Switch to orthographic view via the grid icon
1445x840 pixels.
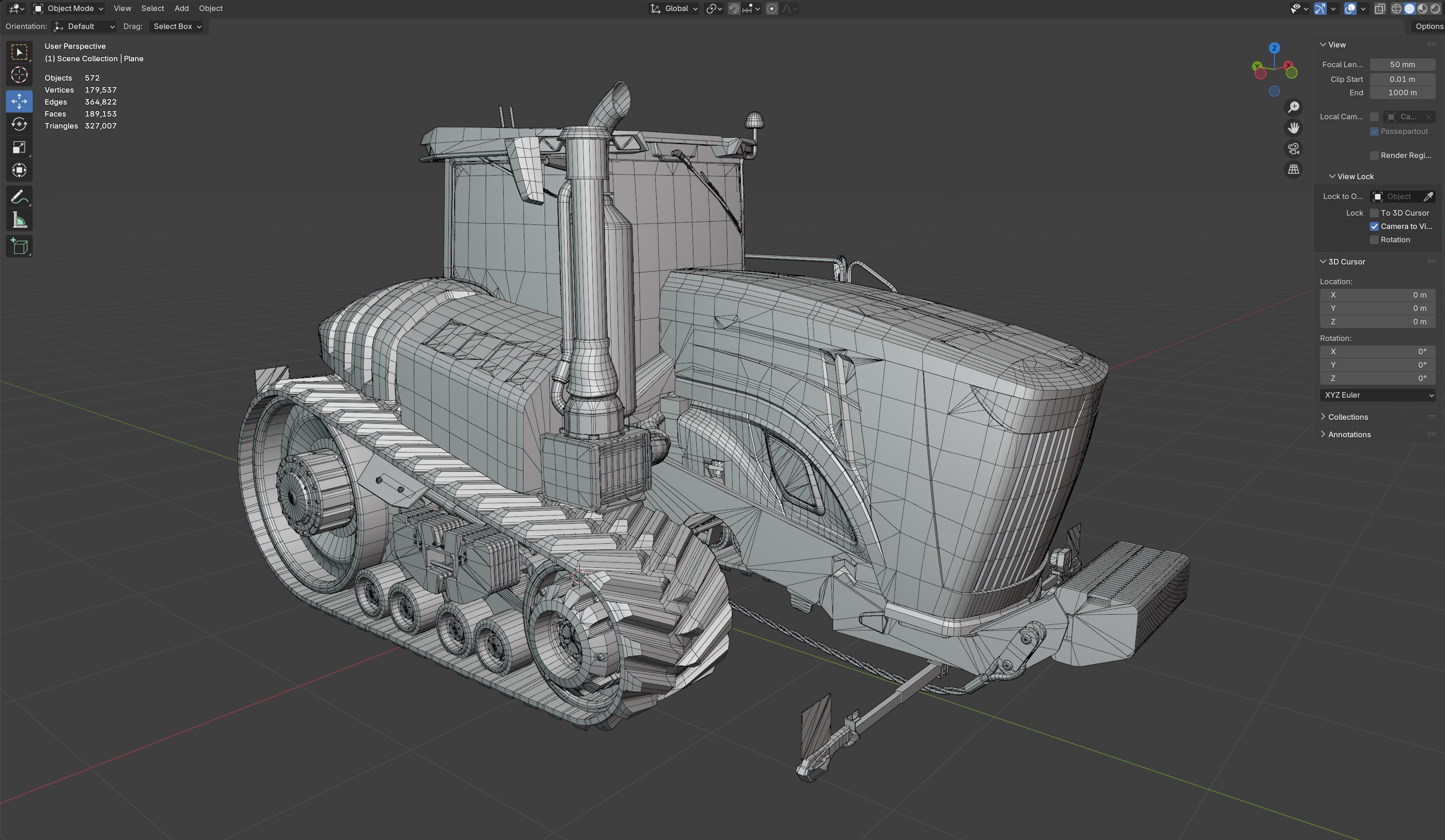(x=1293, y=170)
